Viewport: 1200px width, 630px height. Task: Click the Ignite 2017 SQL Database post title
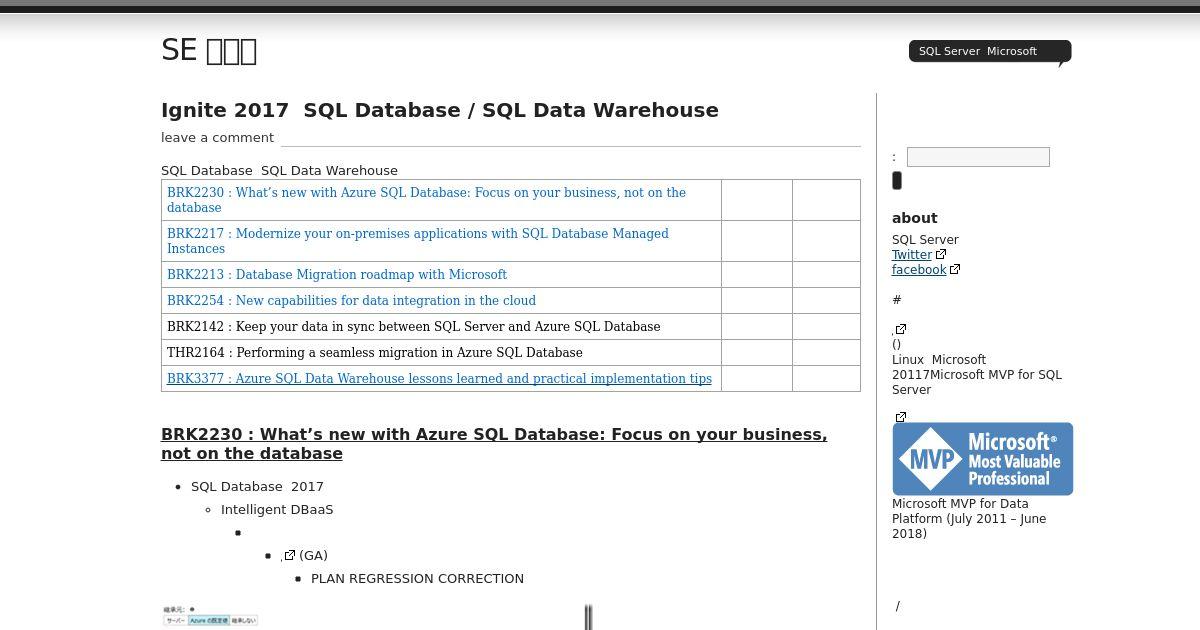[x=439, y=110]
